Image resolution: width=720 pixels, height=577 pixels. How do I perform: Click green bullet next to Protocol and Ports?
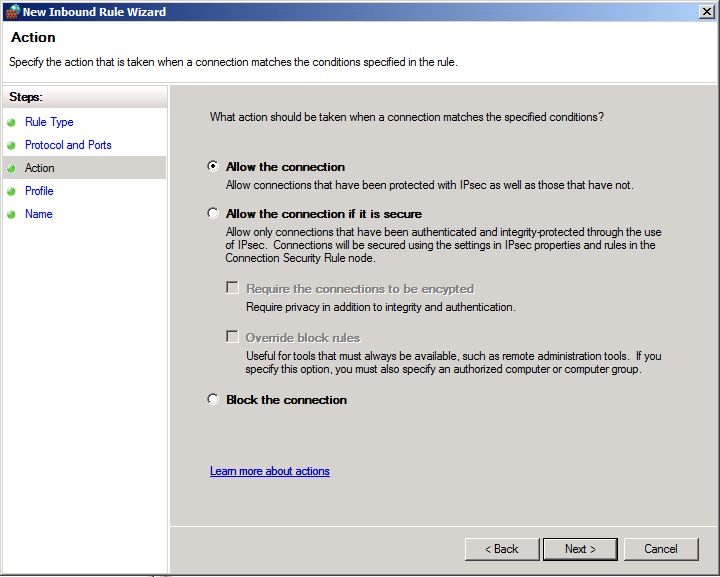coord(12,145)
